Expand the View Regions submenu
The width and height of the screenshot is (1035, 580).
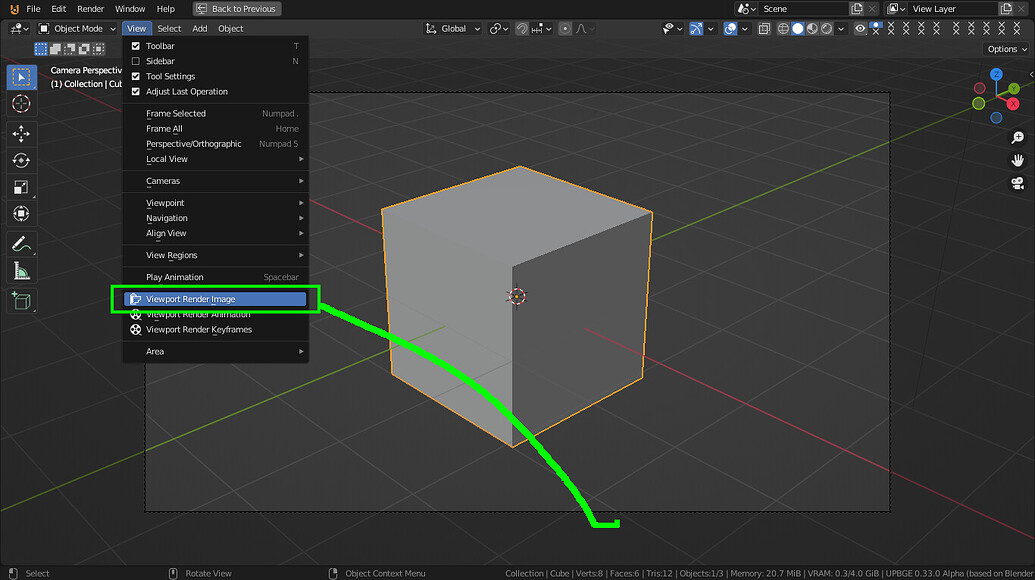[x=215, y=255]
